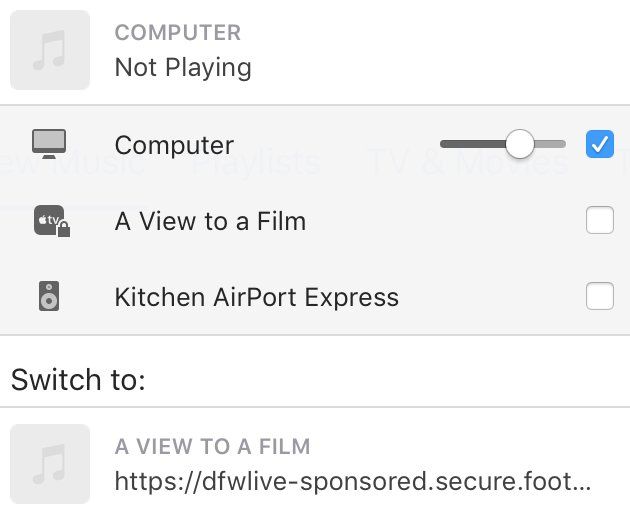
Task: Click the A View to a Film artwork thumbnail
Action: (x=49, y=464)
